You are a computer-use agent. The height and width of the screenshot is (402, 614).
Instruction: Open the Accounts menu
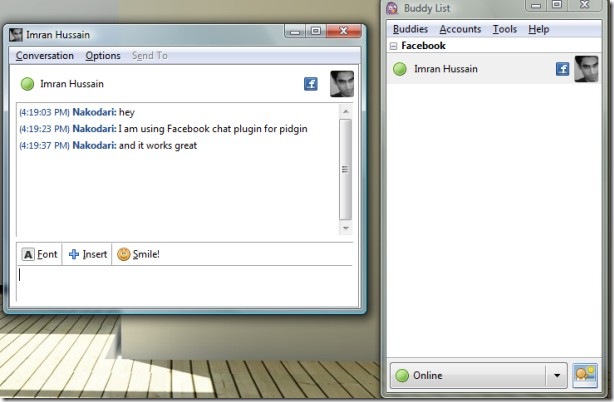[x=460, y=29]
